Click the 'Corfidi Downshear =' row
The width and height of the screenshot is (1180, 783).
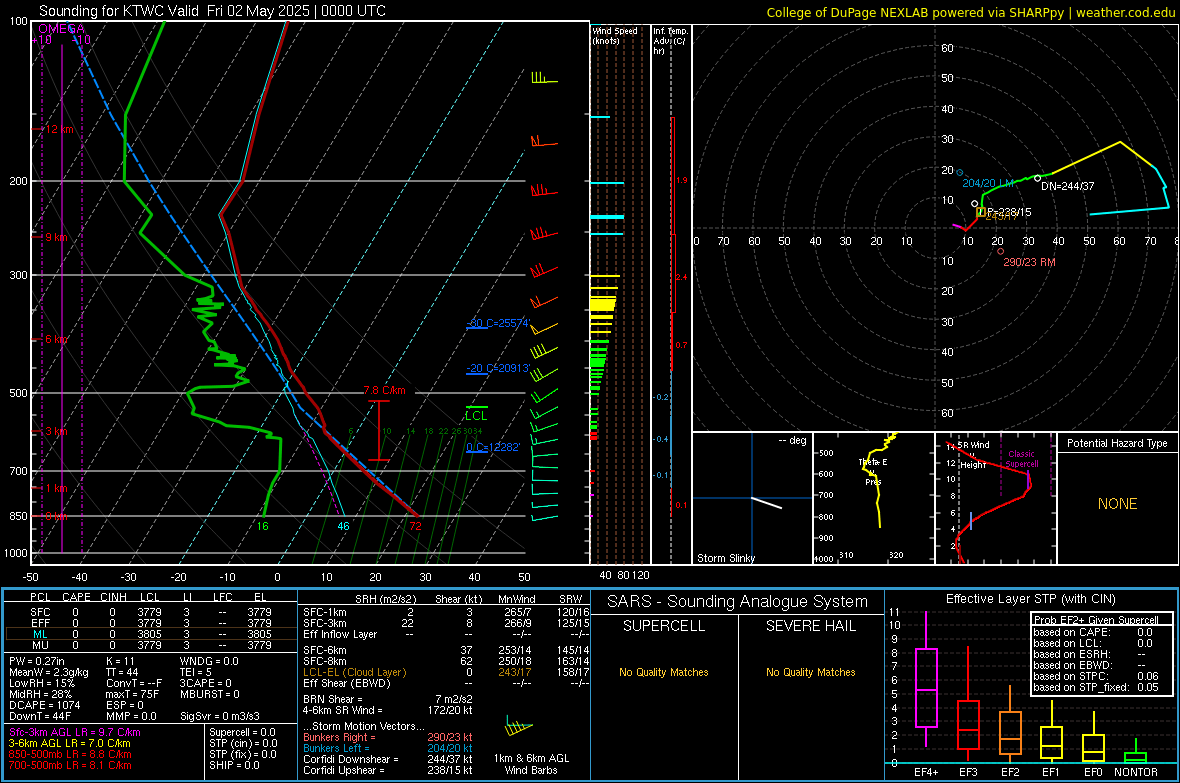pos(388,760)
